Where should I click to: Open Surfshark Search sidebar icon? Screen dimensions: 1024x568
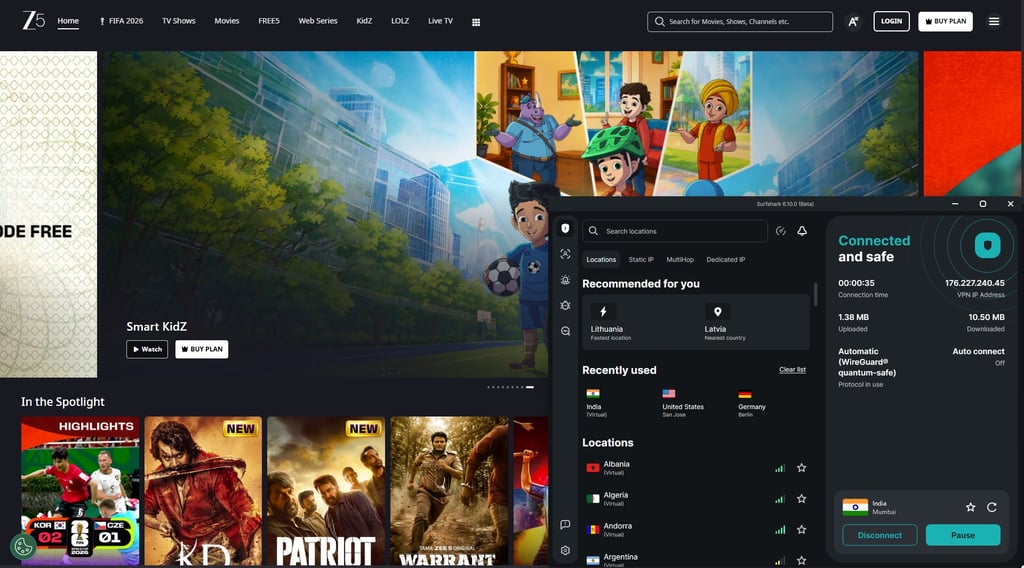566,331
